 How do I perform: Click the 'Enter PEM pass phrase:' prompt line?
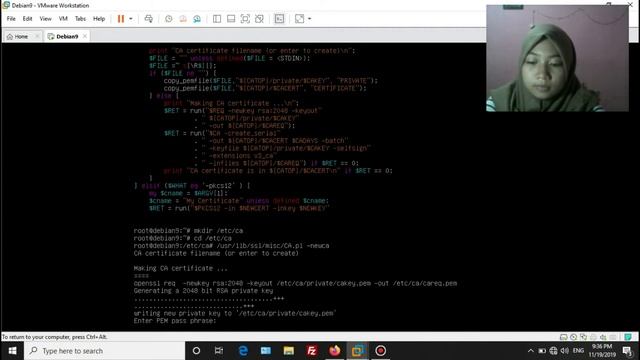(175, 321)
